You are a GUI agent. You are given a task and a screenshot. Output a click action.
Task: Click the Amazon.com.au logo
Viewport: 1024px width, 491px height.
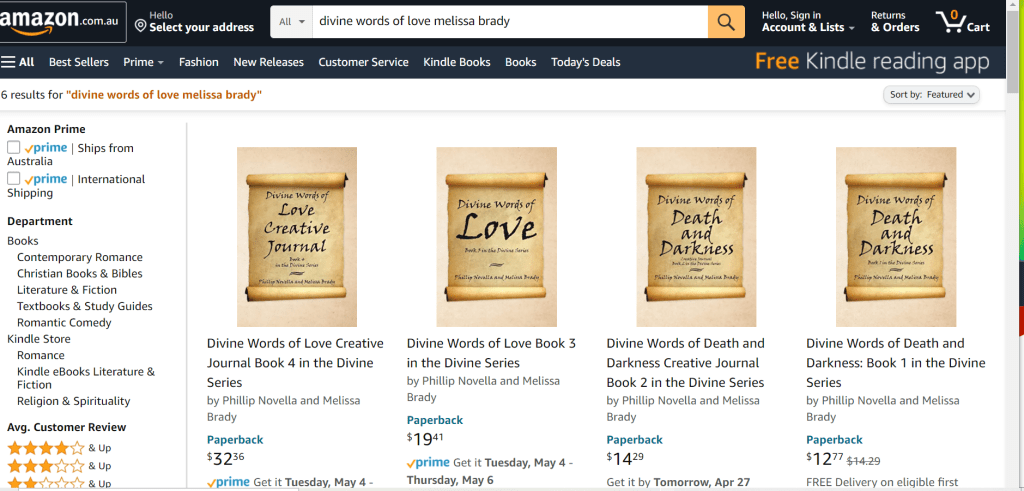click(x=63, y=22)
